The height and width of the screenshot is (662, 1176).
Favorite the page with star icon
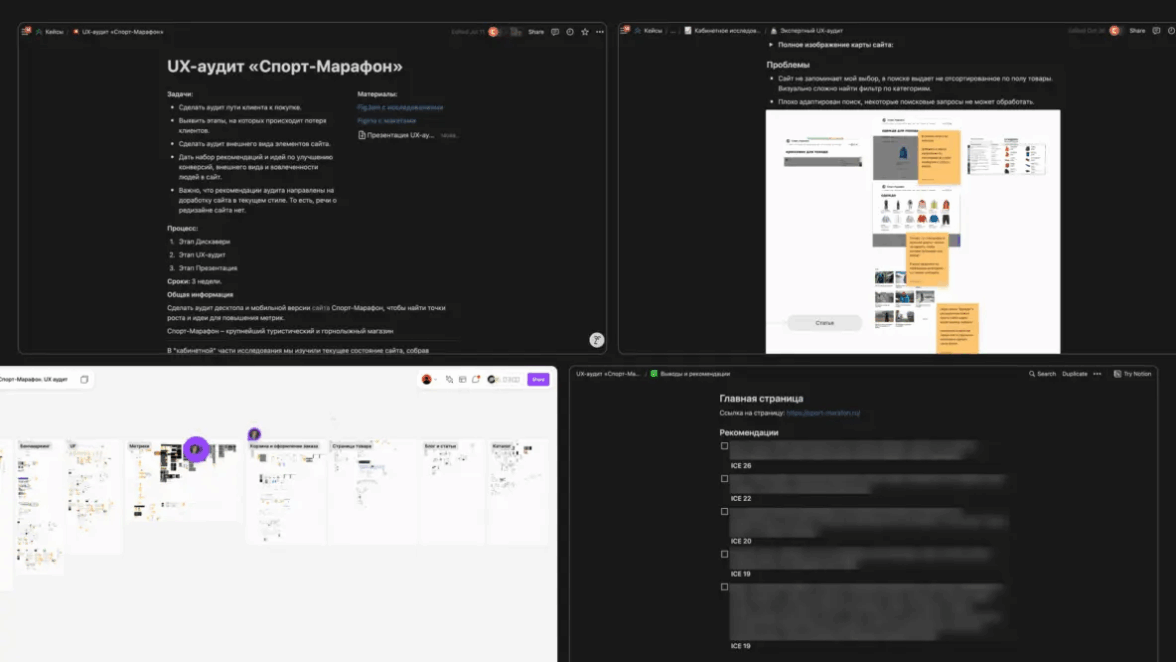click(585, 32)
